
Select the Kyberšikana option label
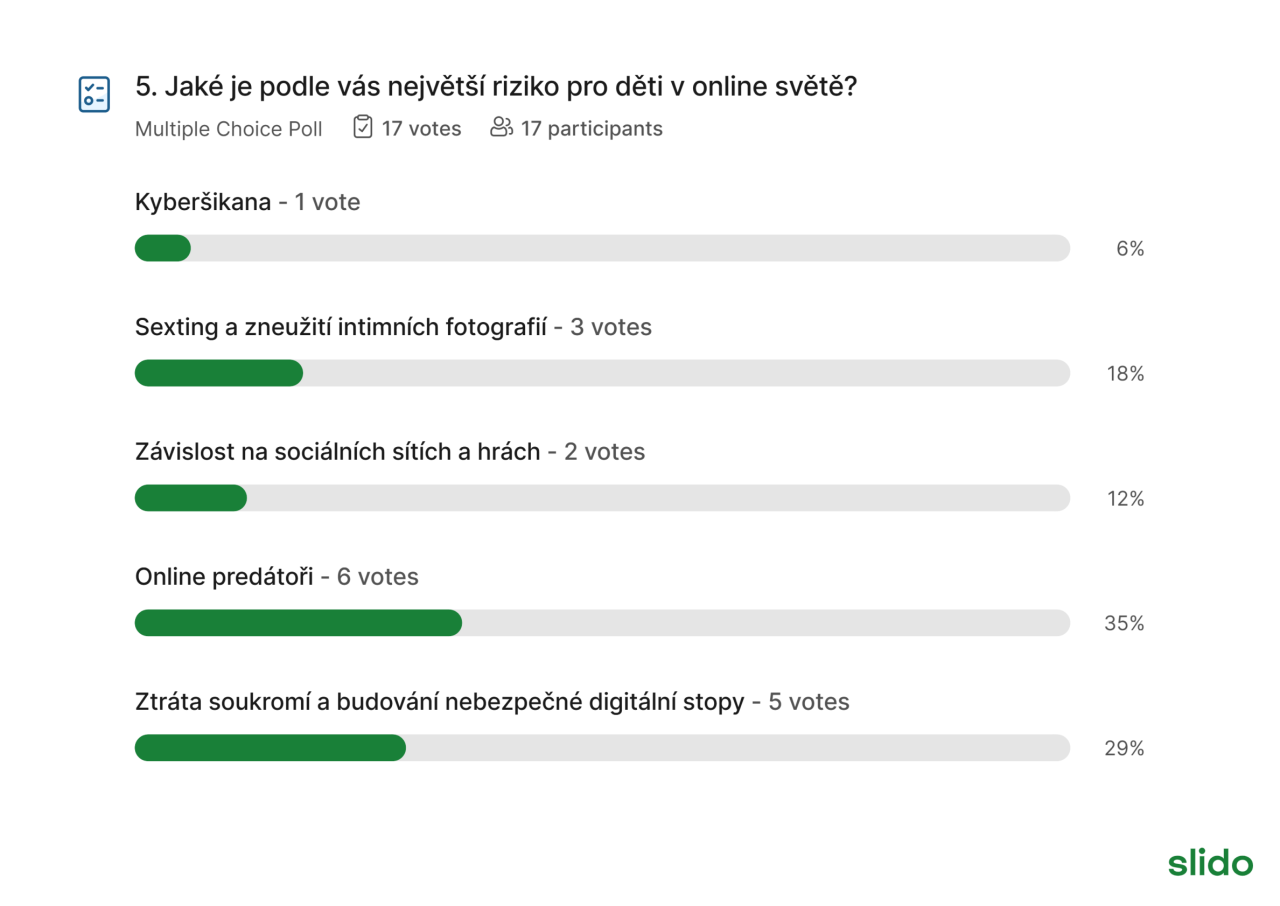pyautogui.click(x=203, y=202)
